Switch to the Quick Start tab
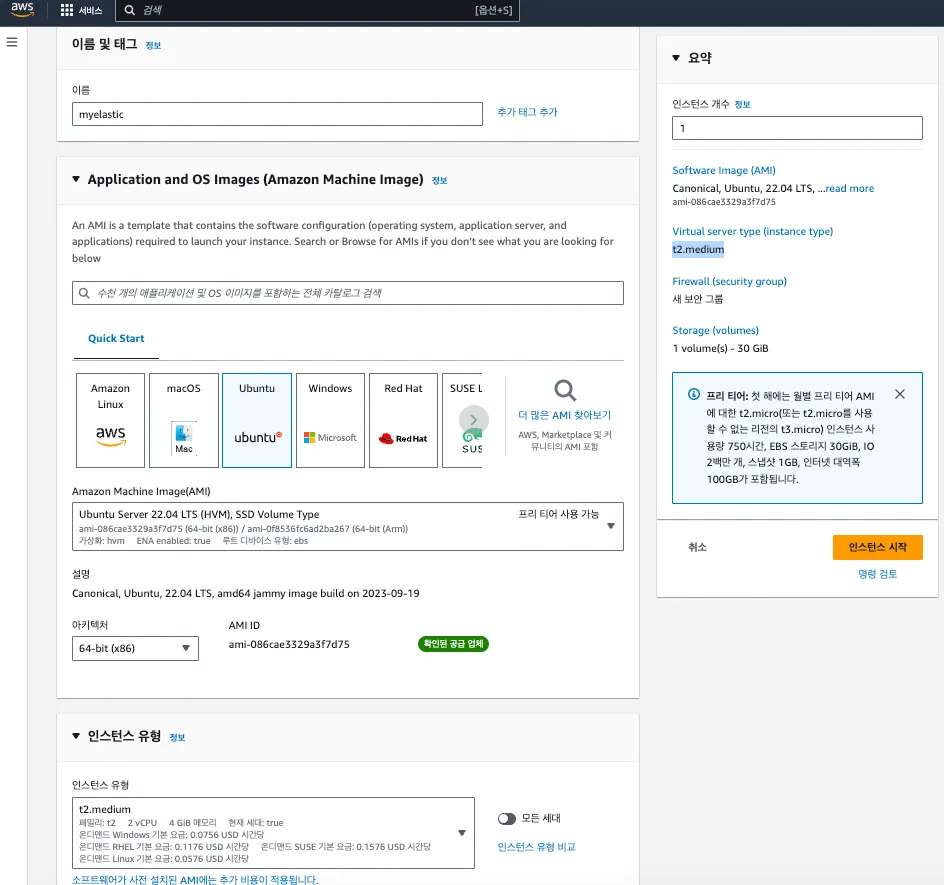 (116, 338)
